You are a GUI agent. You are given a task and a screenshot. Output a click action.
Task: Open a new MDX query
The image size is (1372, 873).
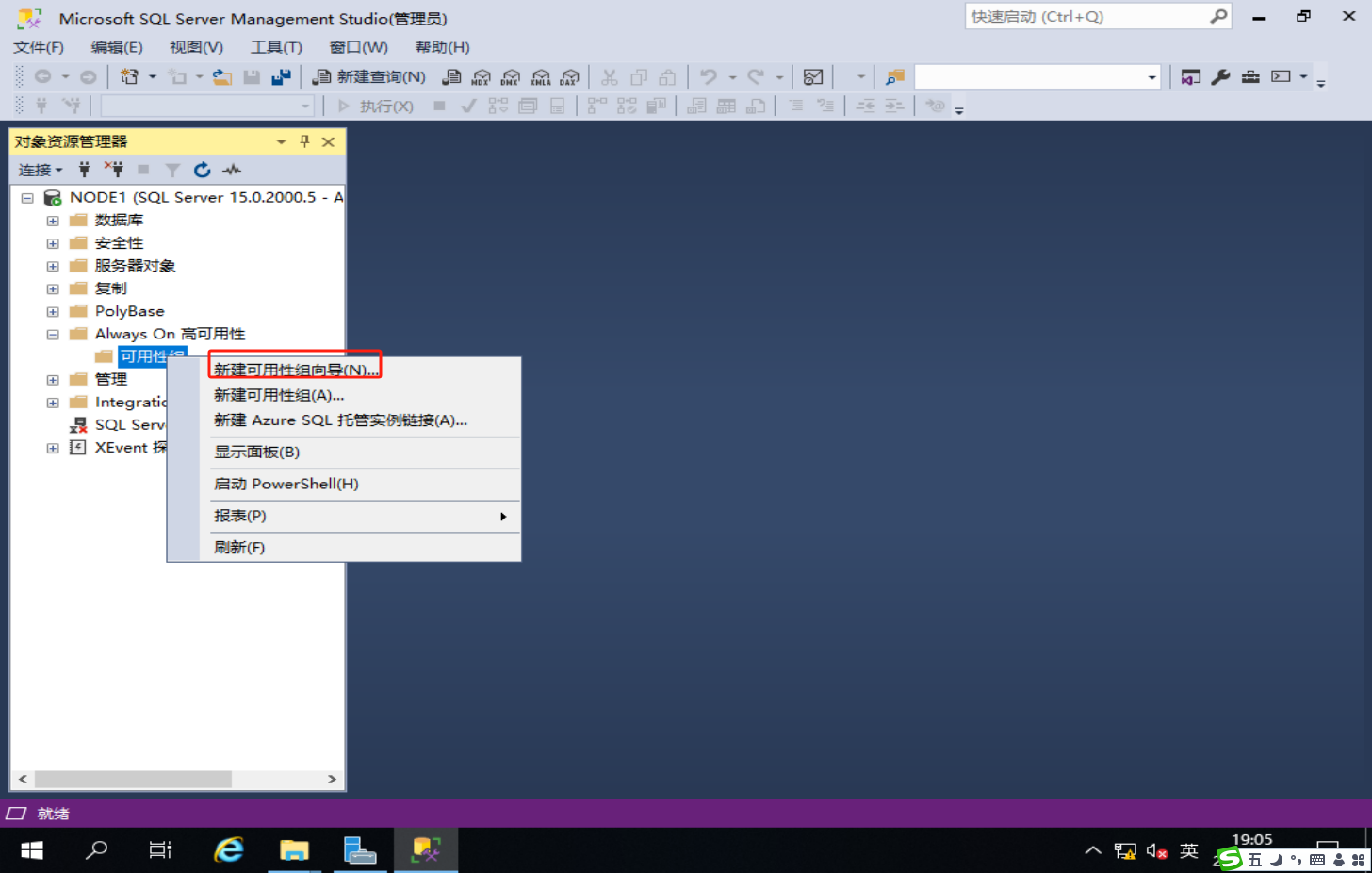click(482, 77)
